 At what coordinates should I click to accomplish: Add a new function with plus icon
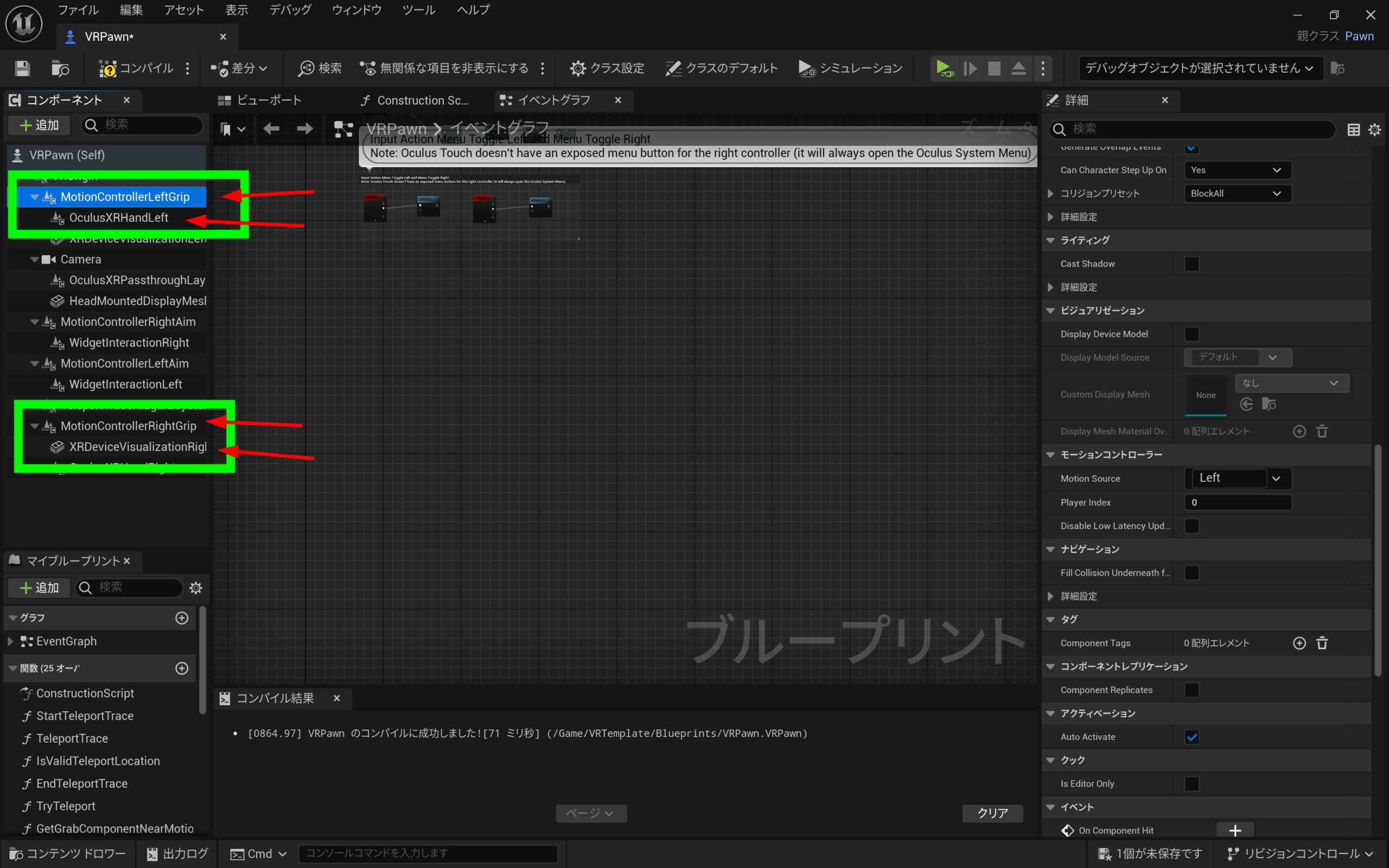[182, 668]
